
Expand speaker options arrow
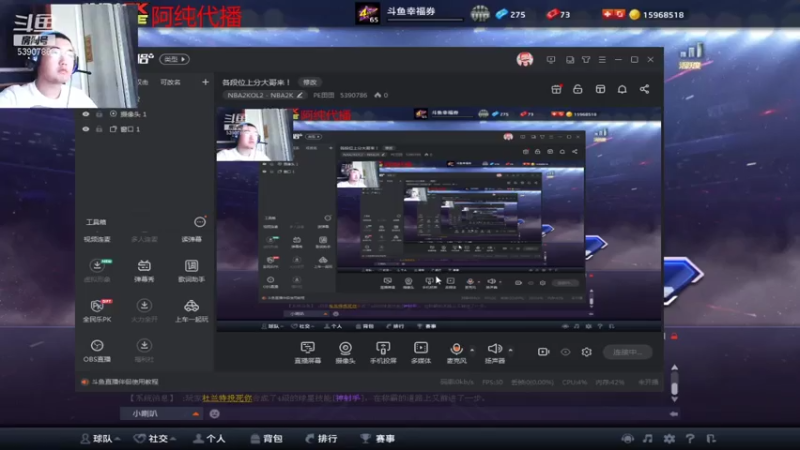510,350
